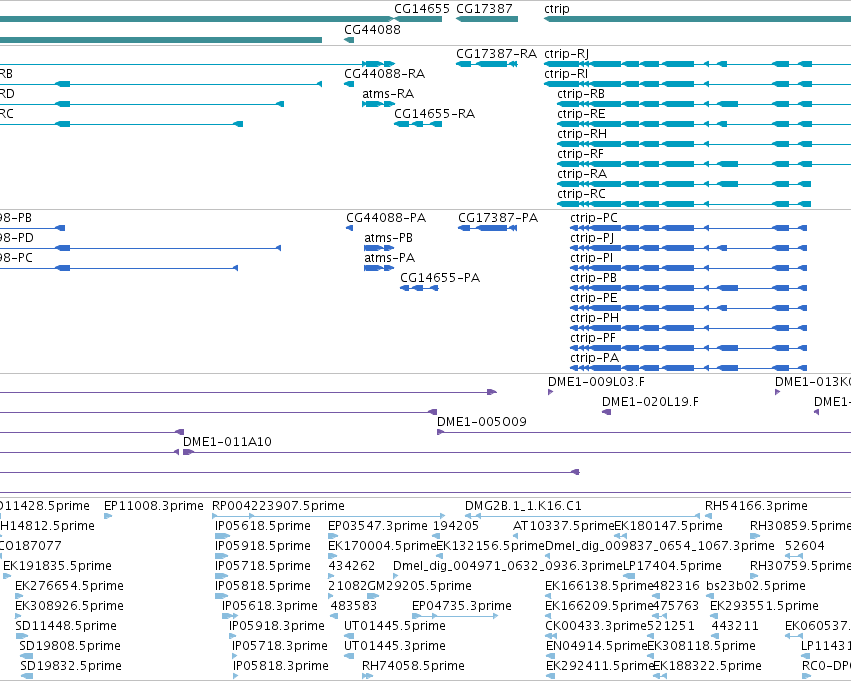Select transcript ctrip-RC
The height and width of the screenshot is (681, 851).
(581, 194)
